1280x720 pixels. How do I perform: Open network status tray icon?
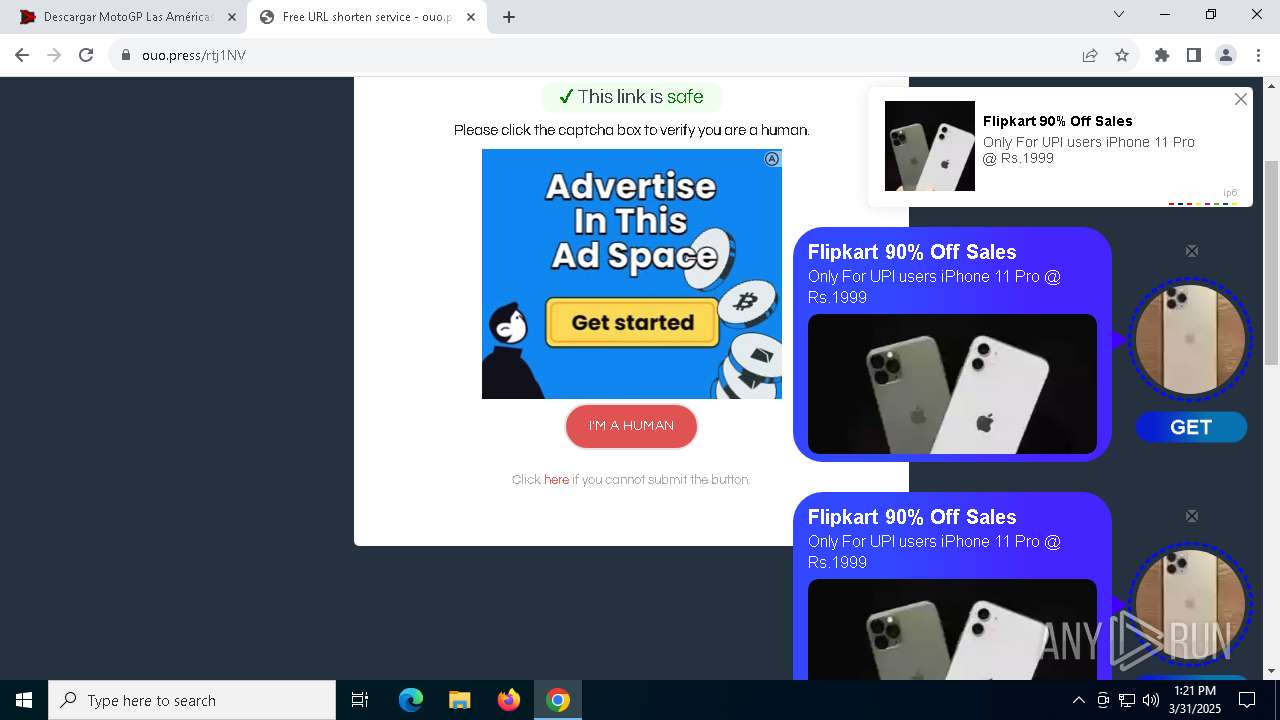pyautogui.click(x=1127, y=700)
